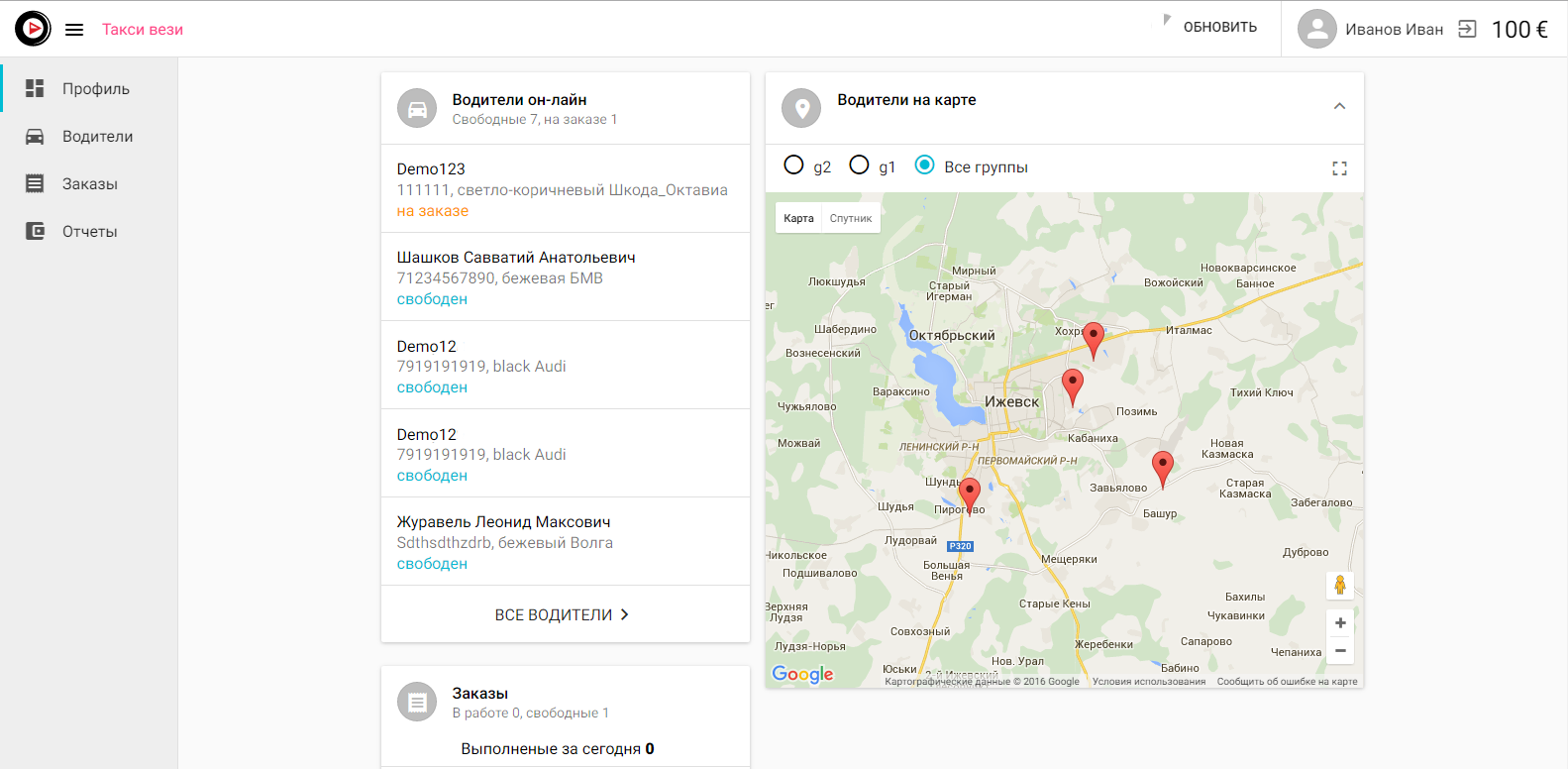
Task: Select the Все группы radio button
Action: (924, 165)
